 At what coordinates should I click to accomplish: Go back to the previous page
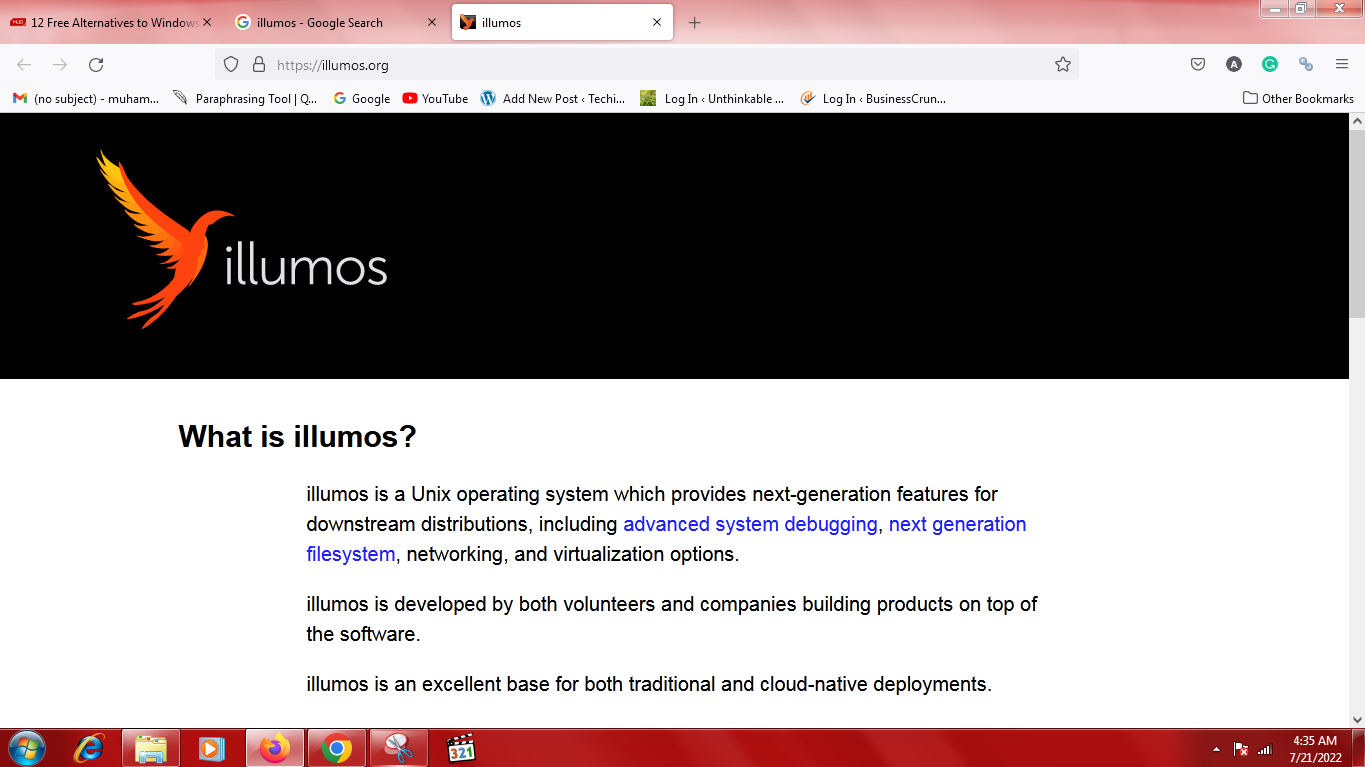24,65
